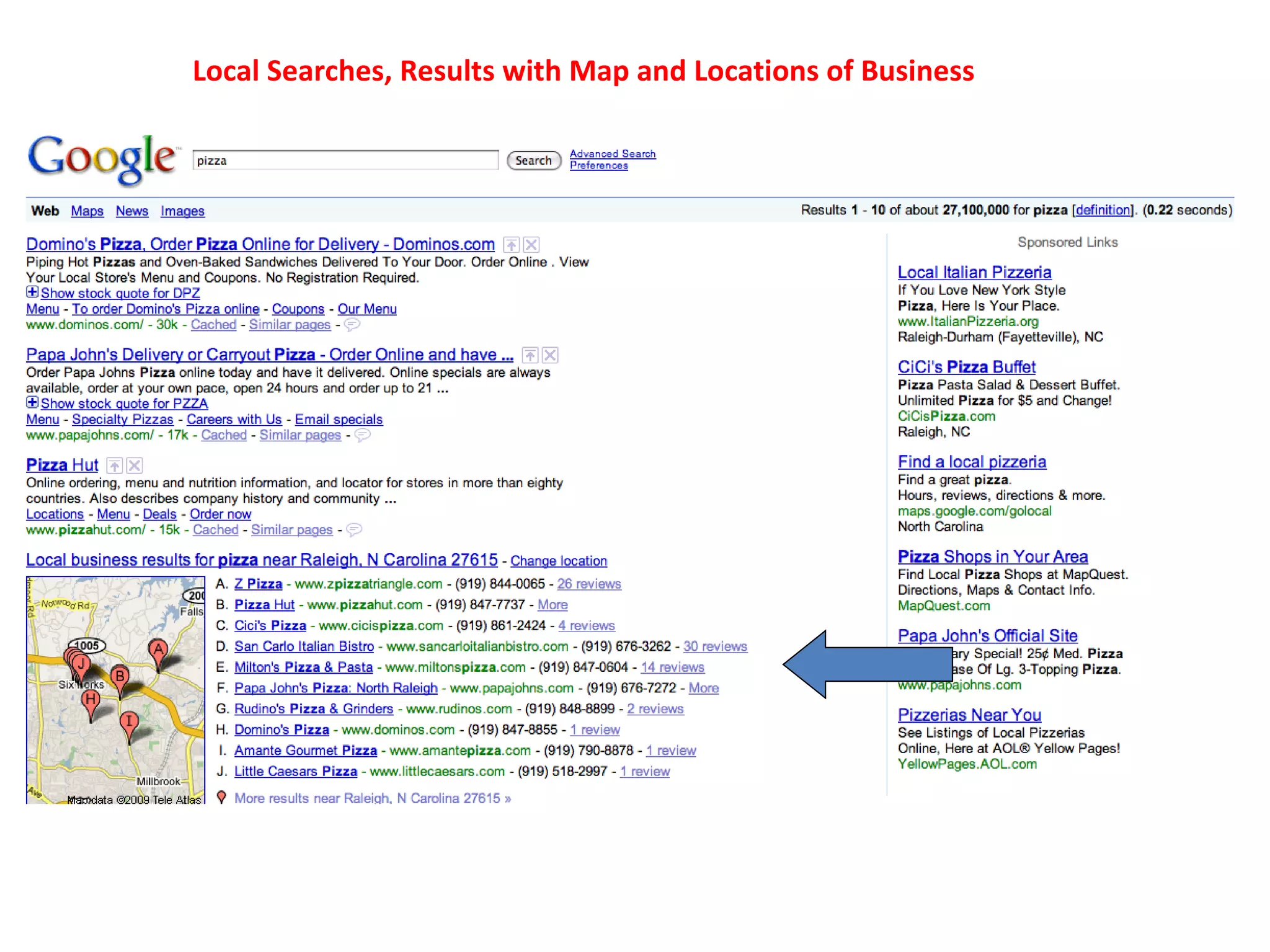
Task: Remove the Papa John's result with X icon
Action: pos(550,355)
